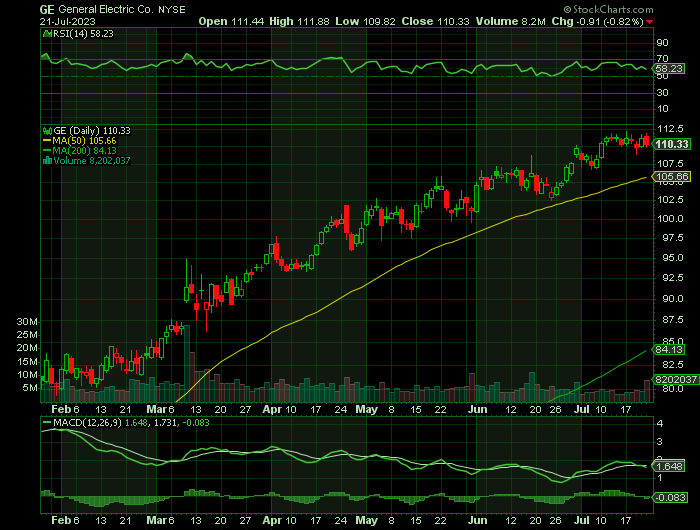
Task: Click the 8202037 volume axis tag
Action: (676, 380)
